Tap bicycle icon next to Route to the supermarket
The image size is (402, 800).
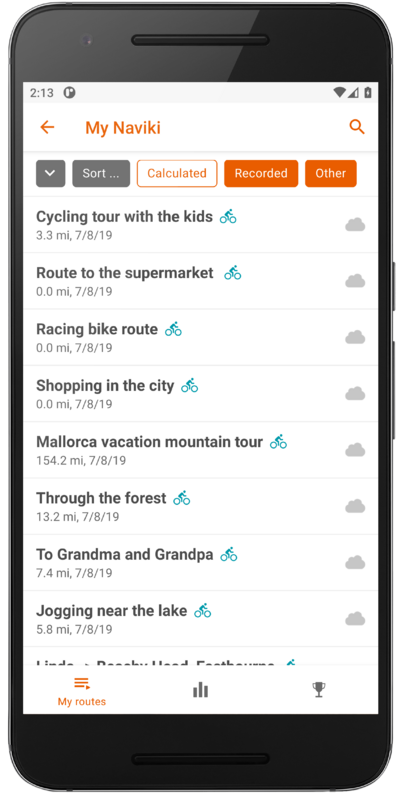coord(233,273)
